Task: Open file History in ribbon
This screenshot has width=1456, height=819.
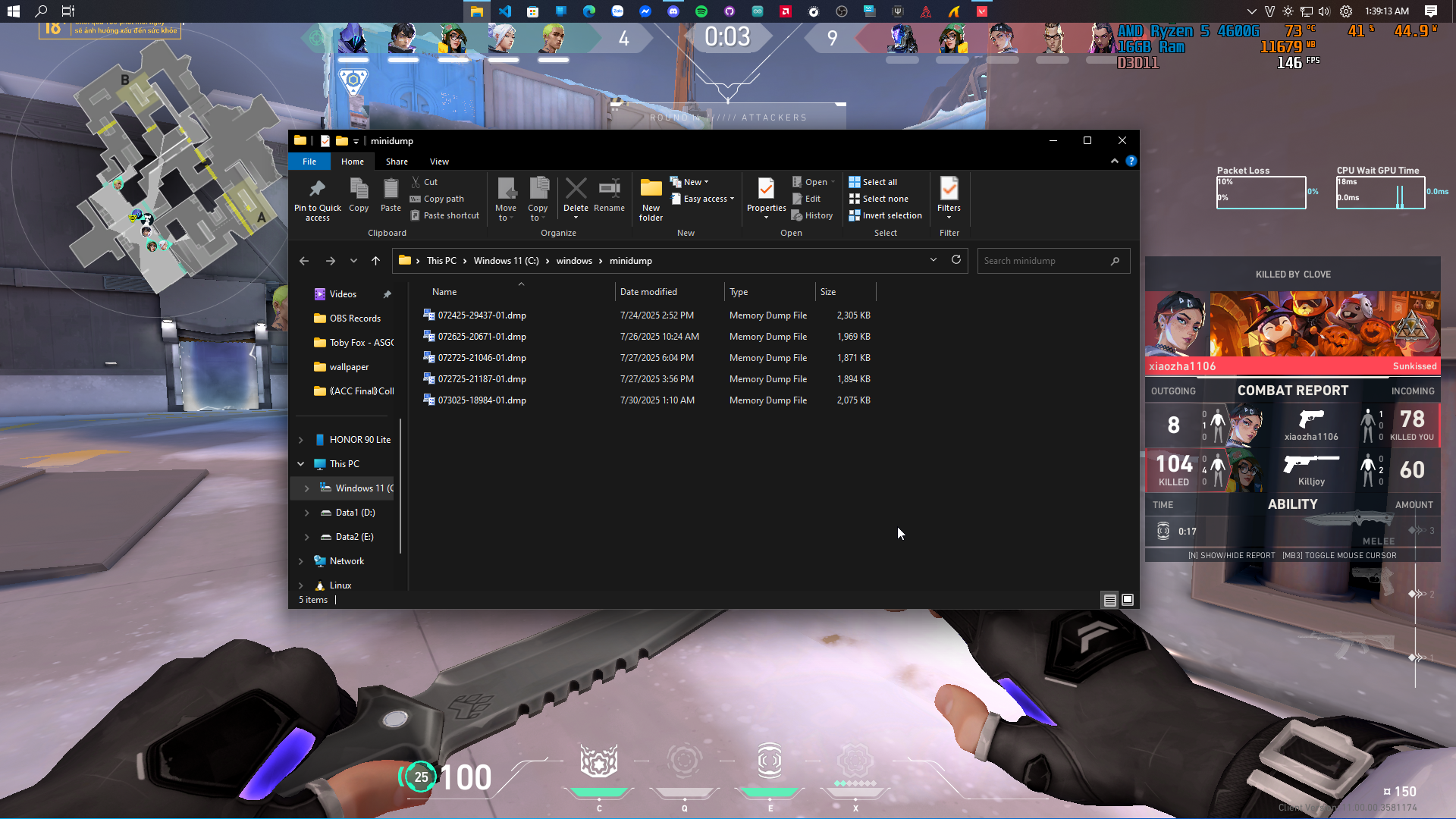Action: point(812,215)
